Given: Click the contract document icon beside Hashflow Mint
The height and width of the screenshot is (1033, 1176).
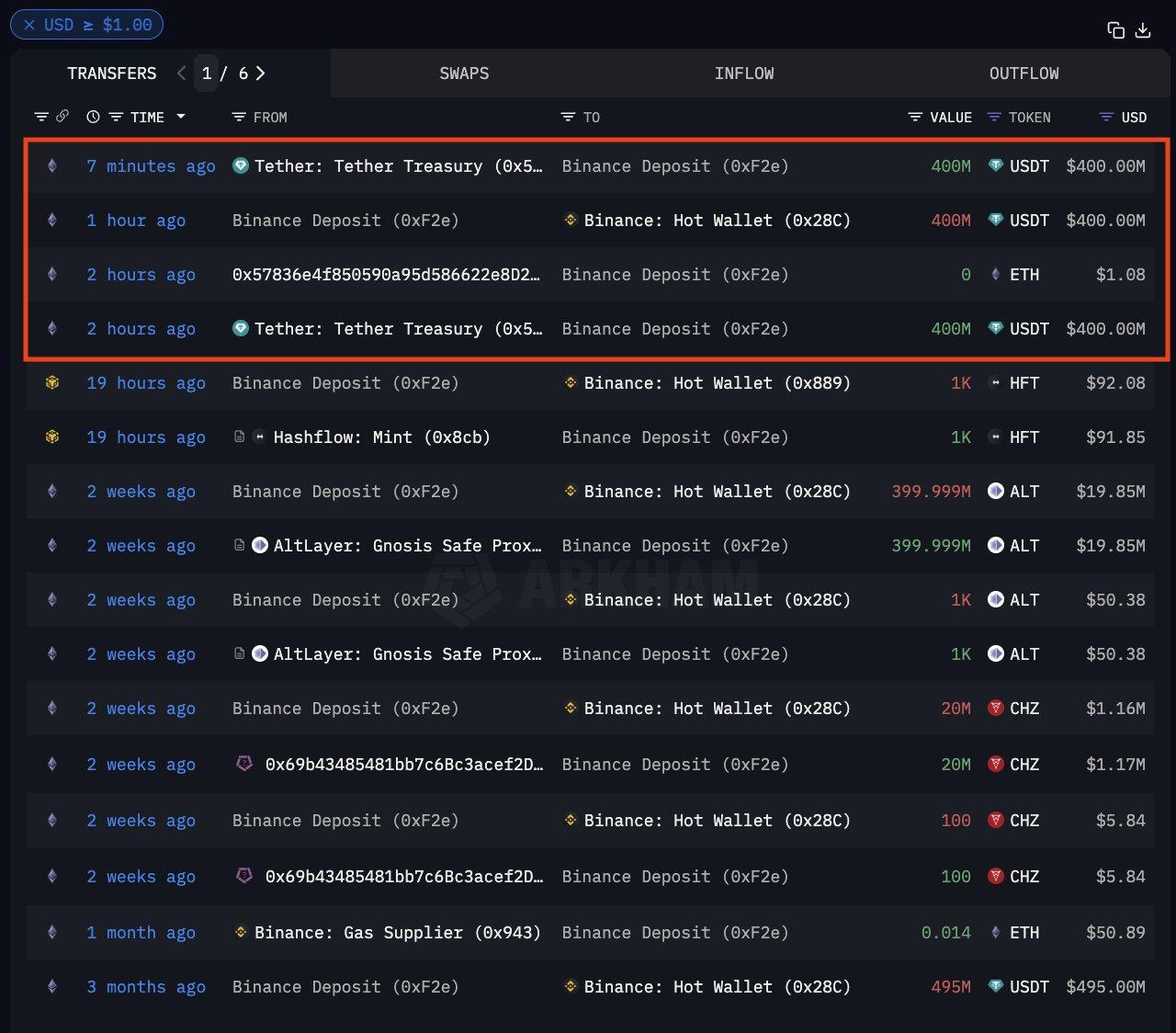Looking at the screenshot, I should [x=240, y=437].
